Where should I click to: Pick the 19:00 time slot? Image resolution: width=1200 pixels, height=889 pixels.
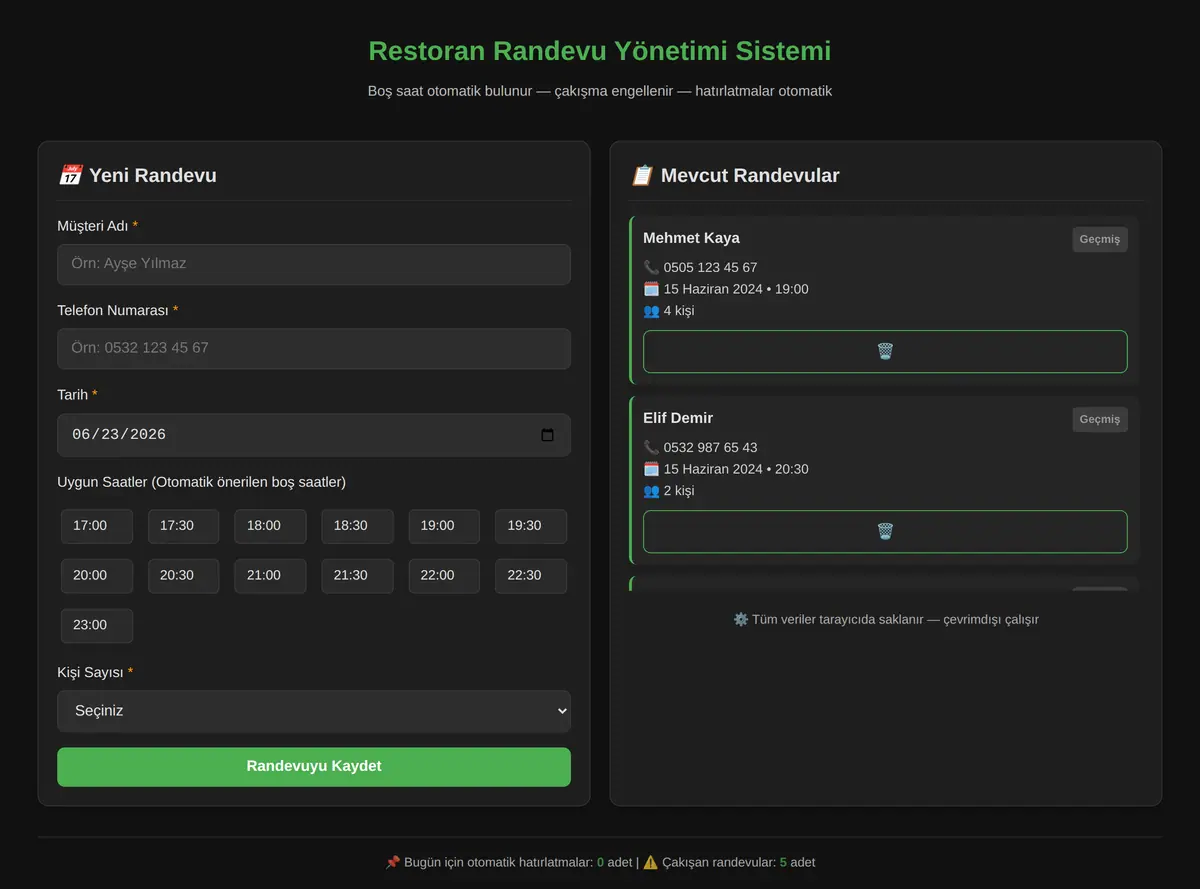tap(444, 526)
